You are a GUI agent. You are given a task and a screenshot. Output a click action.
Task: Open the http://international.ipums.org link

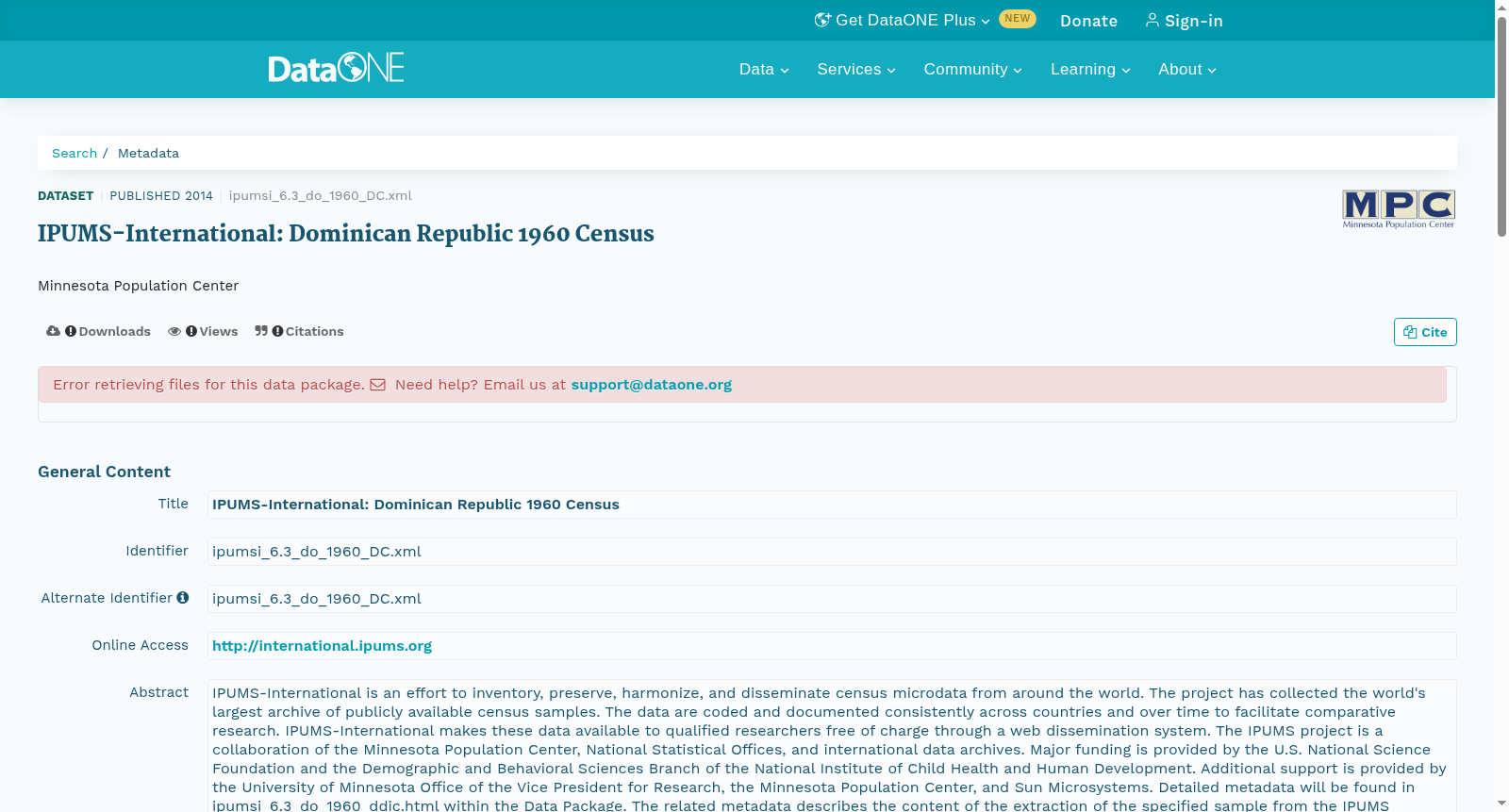(322, 646)
